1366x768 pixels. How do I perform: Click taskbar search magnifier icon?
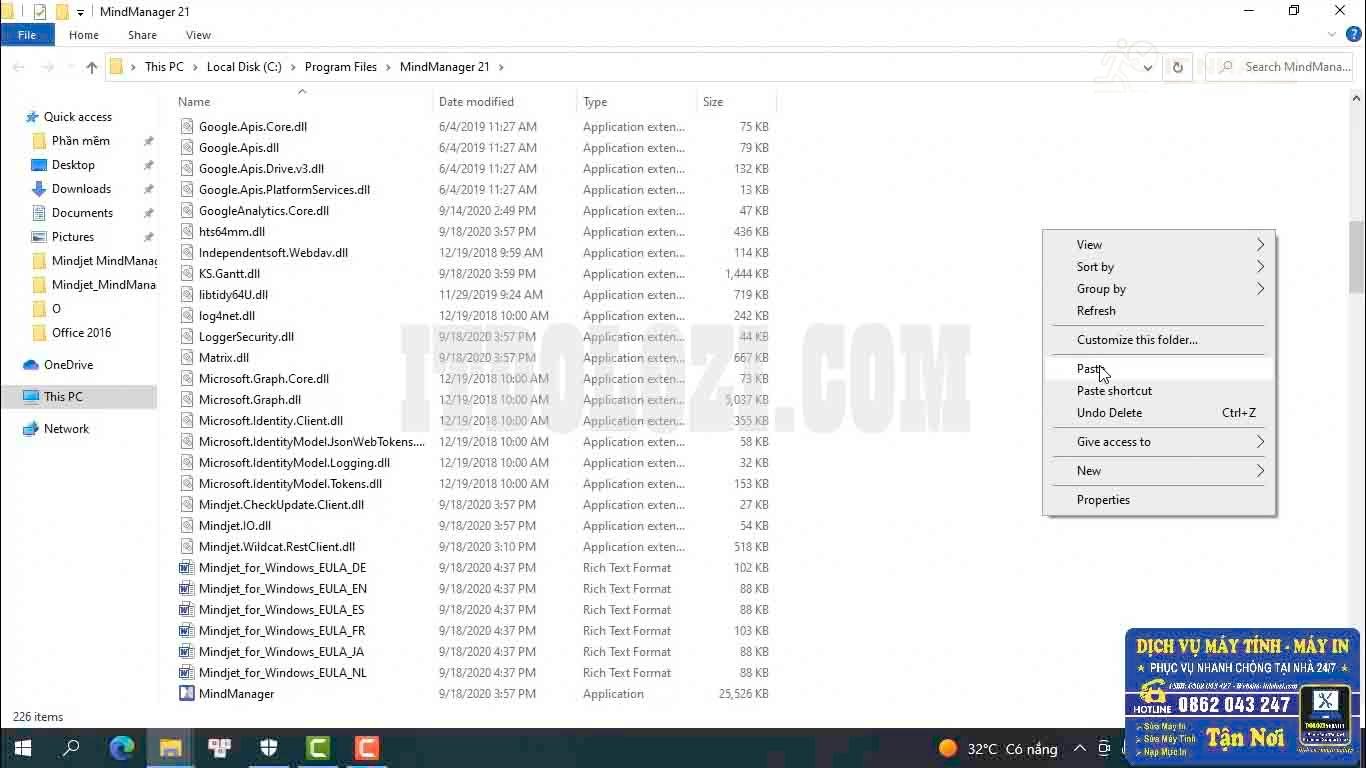(x=71, y=748)
